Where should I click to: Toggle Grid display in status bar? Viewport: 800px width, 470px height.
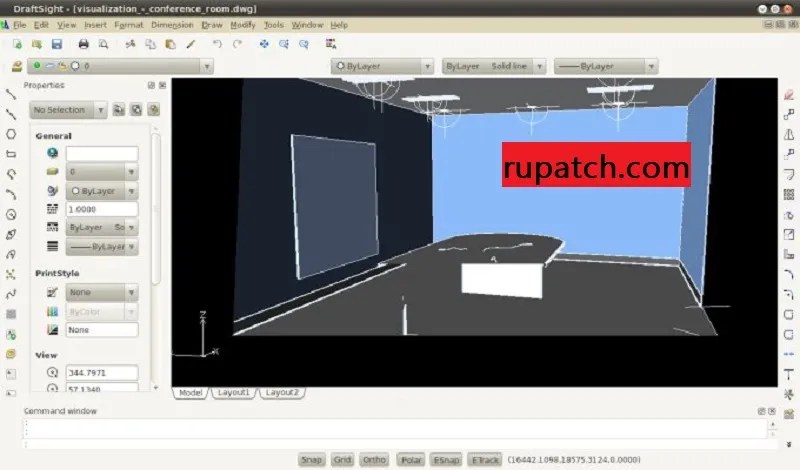(342, 460)
